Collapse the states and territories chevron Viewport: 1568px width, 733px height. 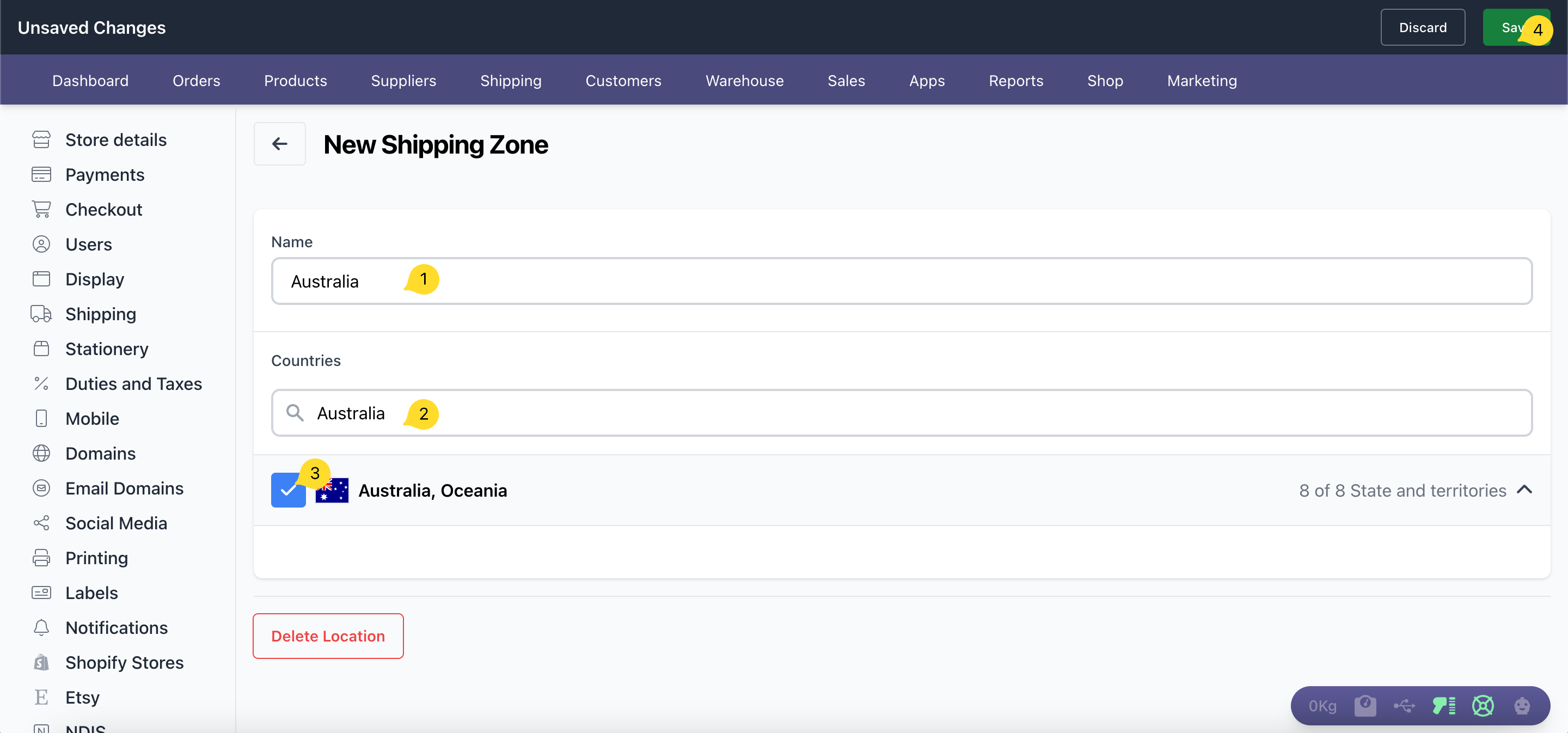click(1524, 490)
